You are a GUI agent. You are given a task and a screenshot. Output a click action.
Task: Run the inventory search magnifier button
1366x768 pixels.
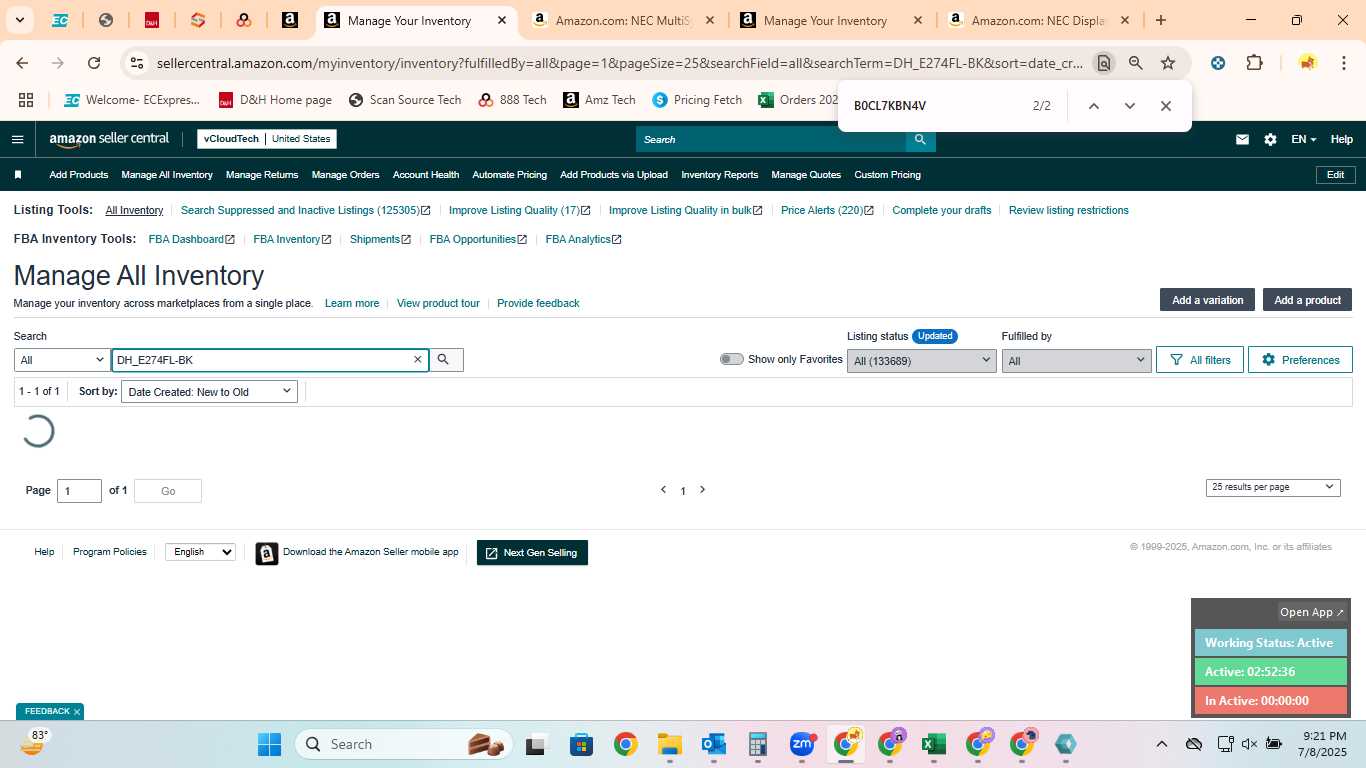coord(446,359)
